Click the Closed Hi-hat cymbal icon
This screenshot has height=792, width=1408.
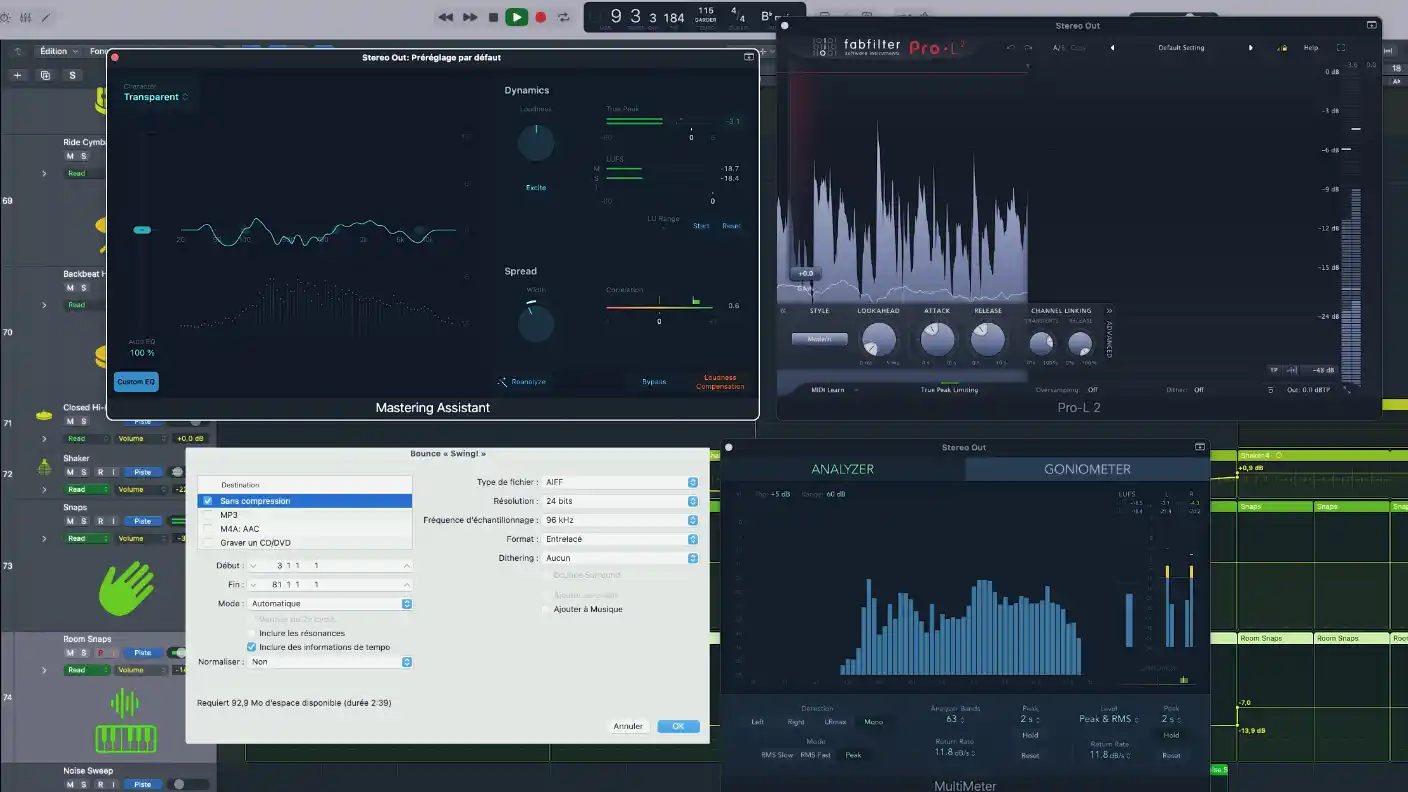pyautogui.click(x=44, y=414)
